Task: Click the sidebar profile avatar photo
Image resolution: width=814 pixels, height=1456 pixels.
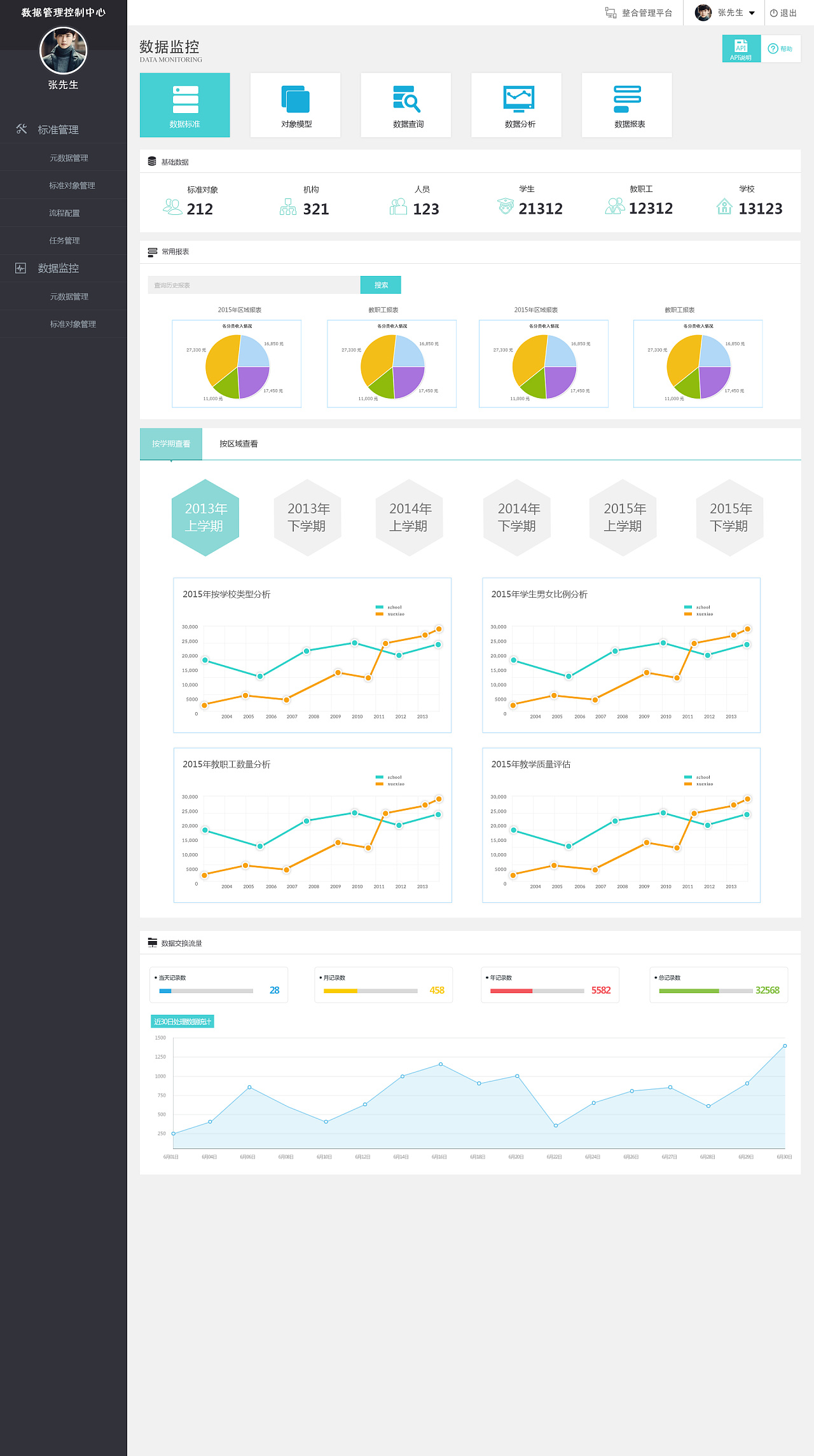Action: point(63,50)
